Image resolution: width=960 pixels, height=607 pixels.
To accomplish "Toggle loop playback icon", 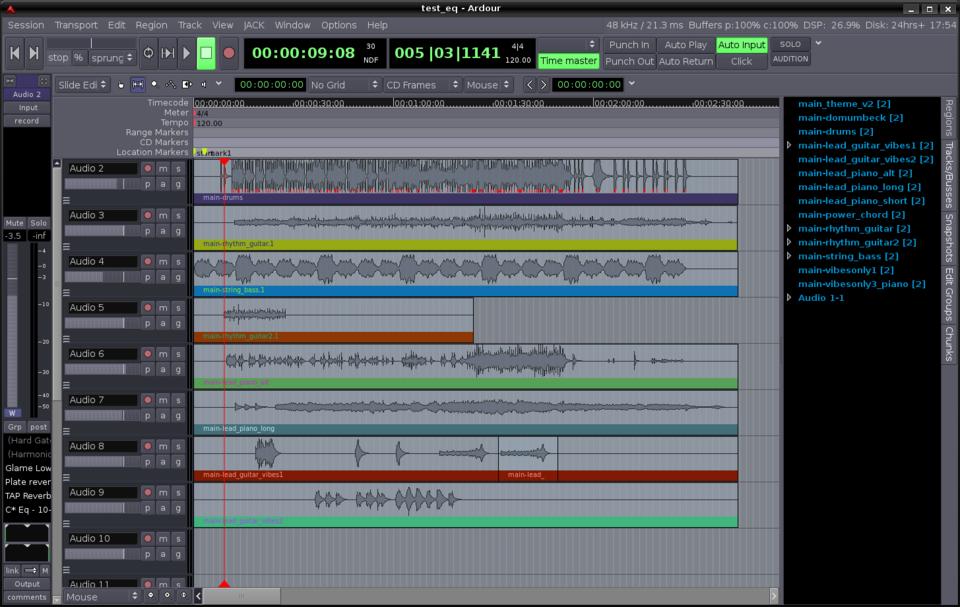I will coord(148,53).
